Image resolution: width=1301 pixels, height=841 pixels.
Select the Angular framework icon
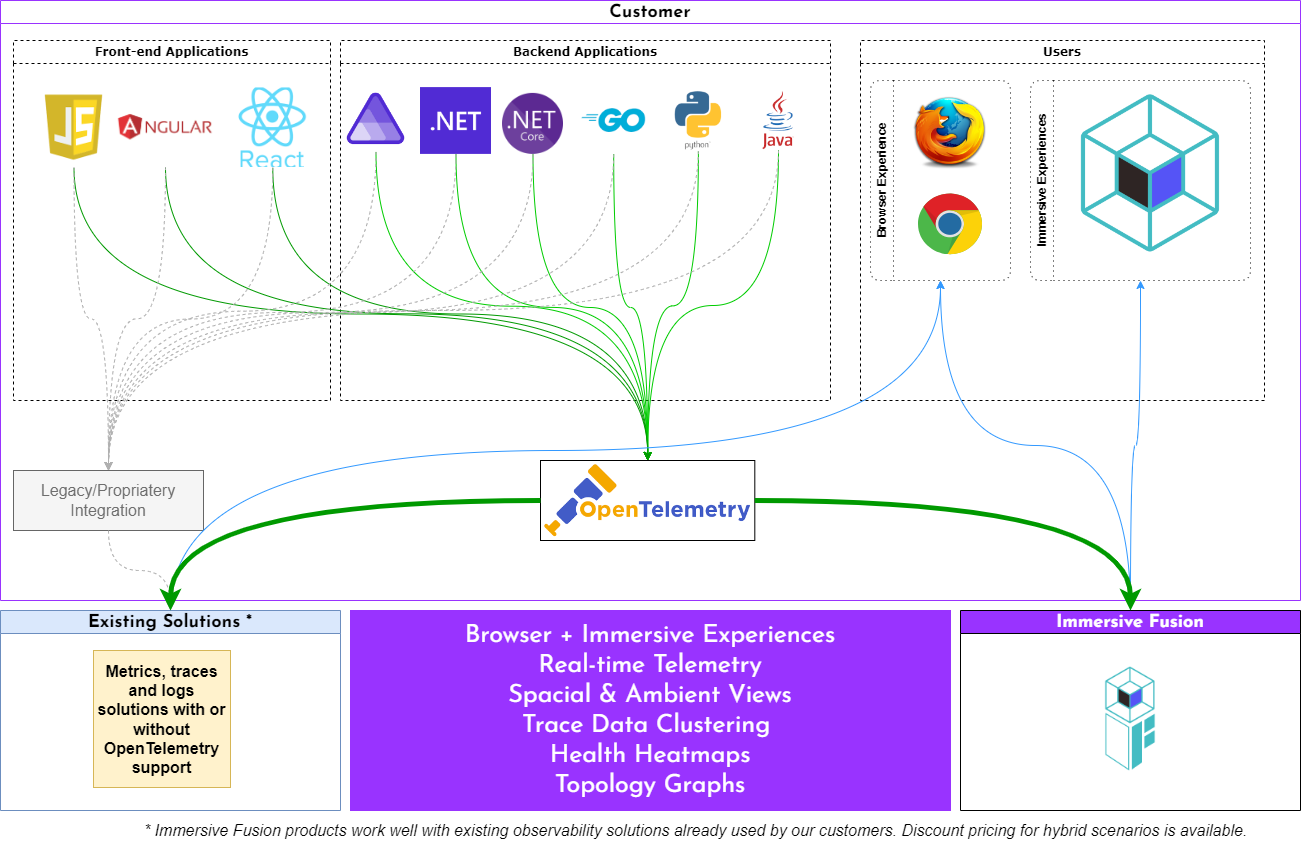click(x=165, y=125)
